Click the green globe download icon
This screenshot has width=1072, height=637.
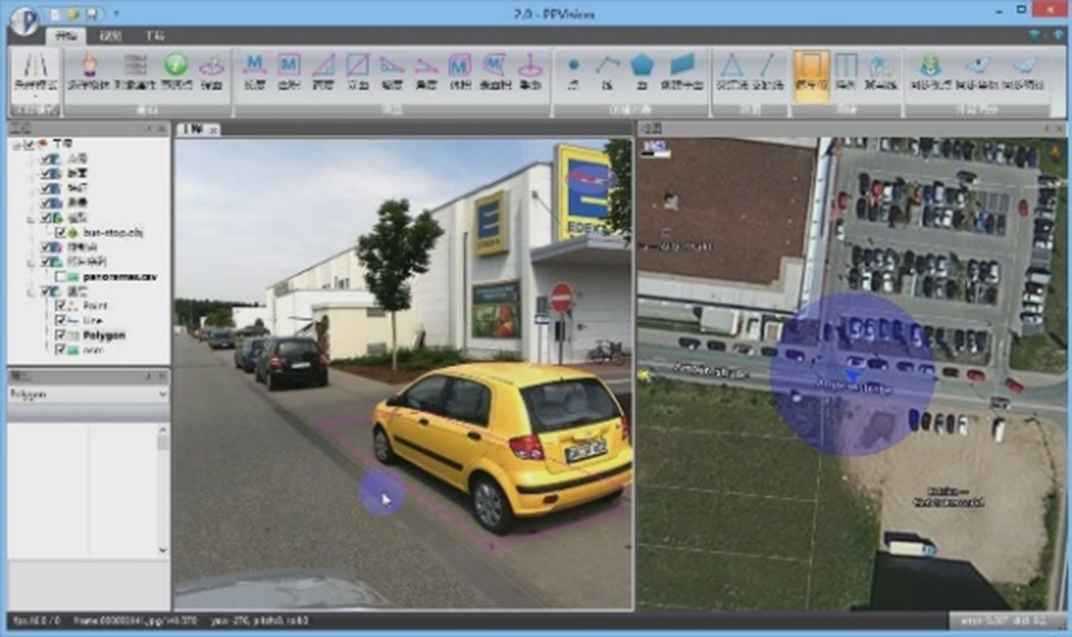(930, 67)
